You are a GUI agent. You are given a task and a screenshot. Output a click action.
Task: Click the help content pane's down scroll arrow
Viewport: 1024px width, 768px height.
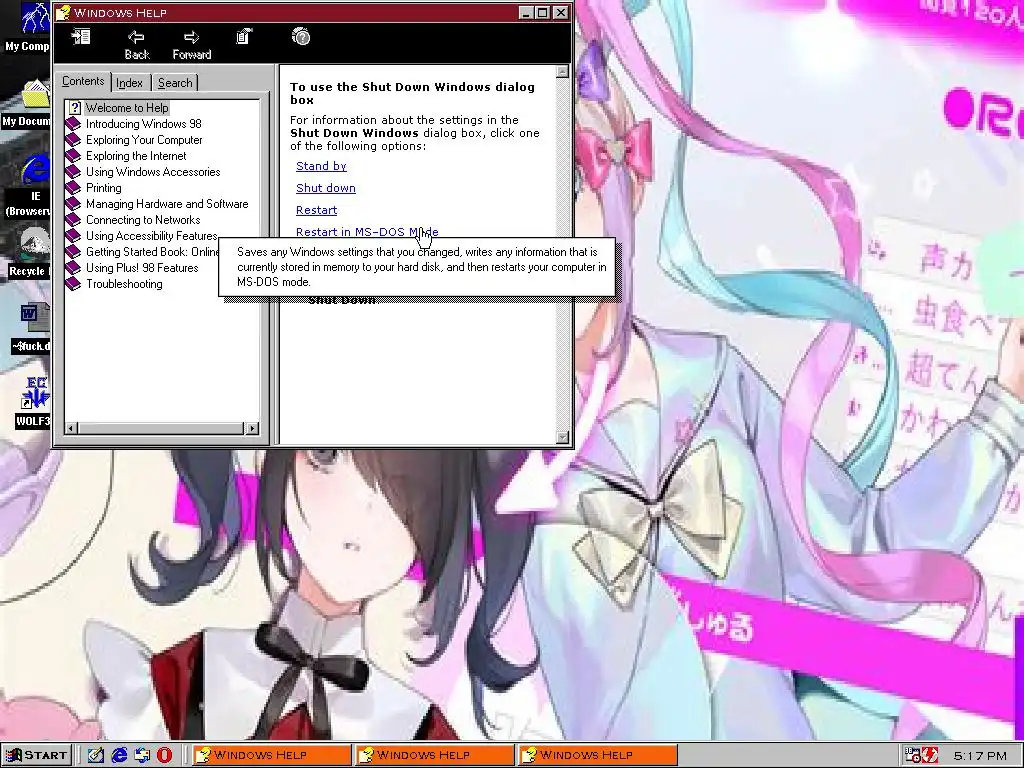point(562,437)
